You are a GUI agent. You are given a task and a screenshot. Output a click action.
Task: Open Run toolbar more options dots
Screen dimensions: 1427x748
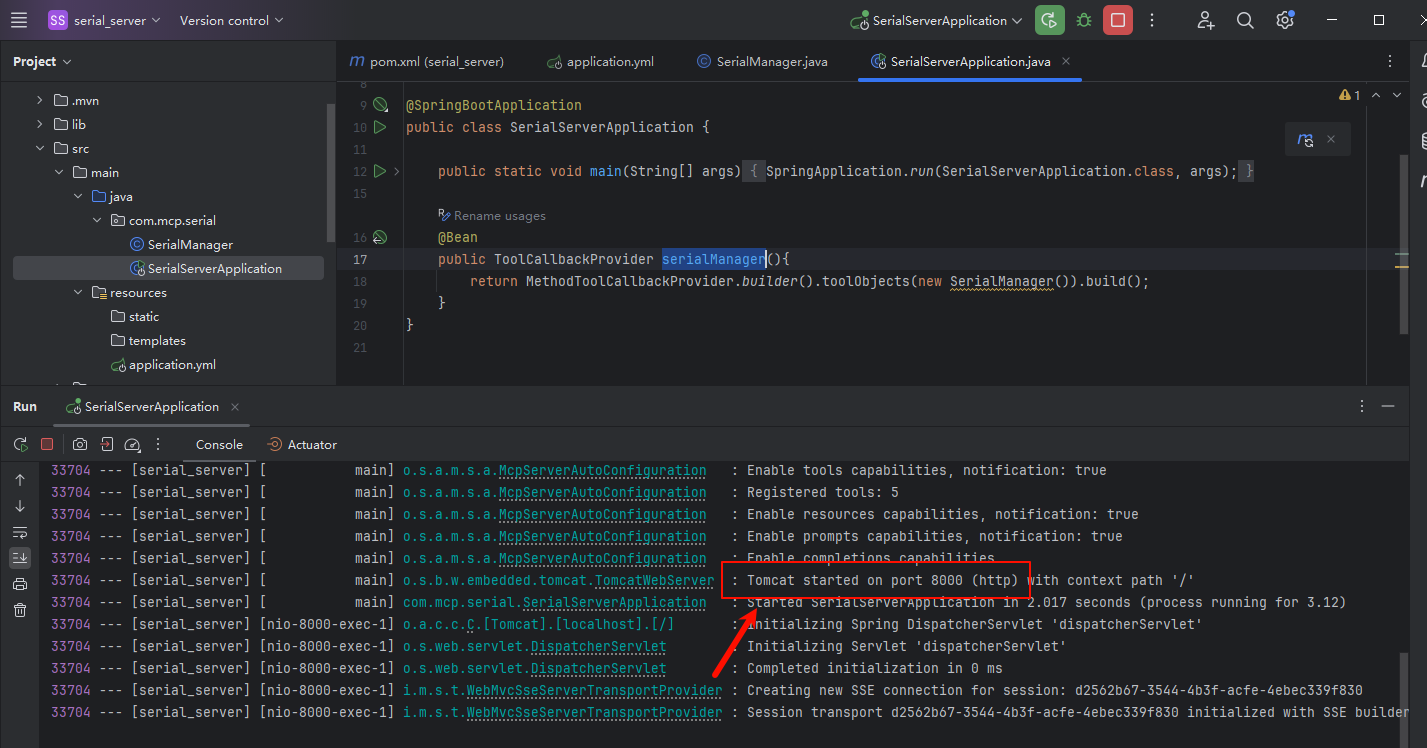coord(158,444)
